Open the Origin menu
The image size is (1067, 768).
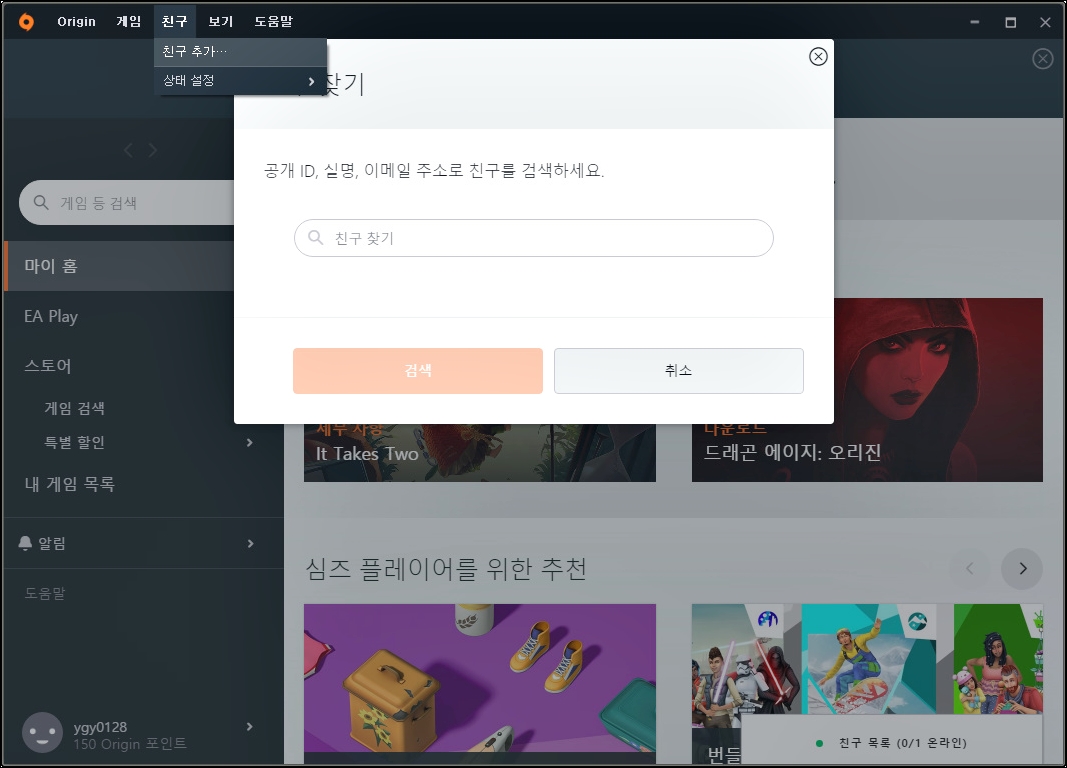(x=76, y=22)
